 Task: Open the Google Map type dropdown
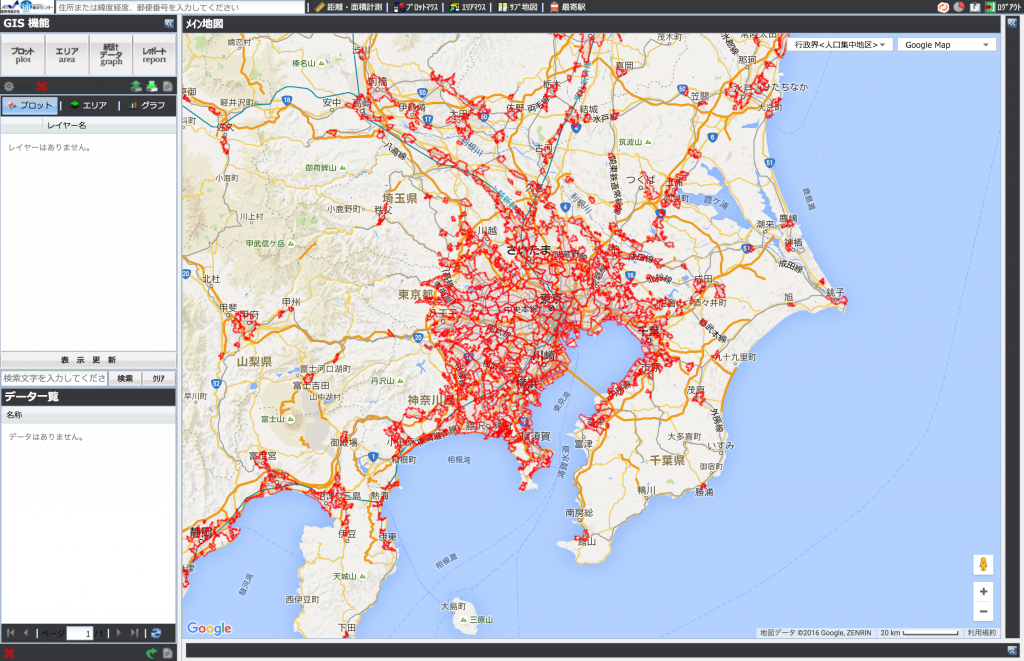tap(946, 45)
